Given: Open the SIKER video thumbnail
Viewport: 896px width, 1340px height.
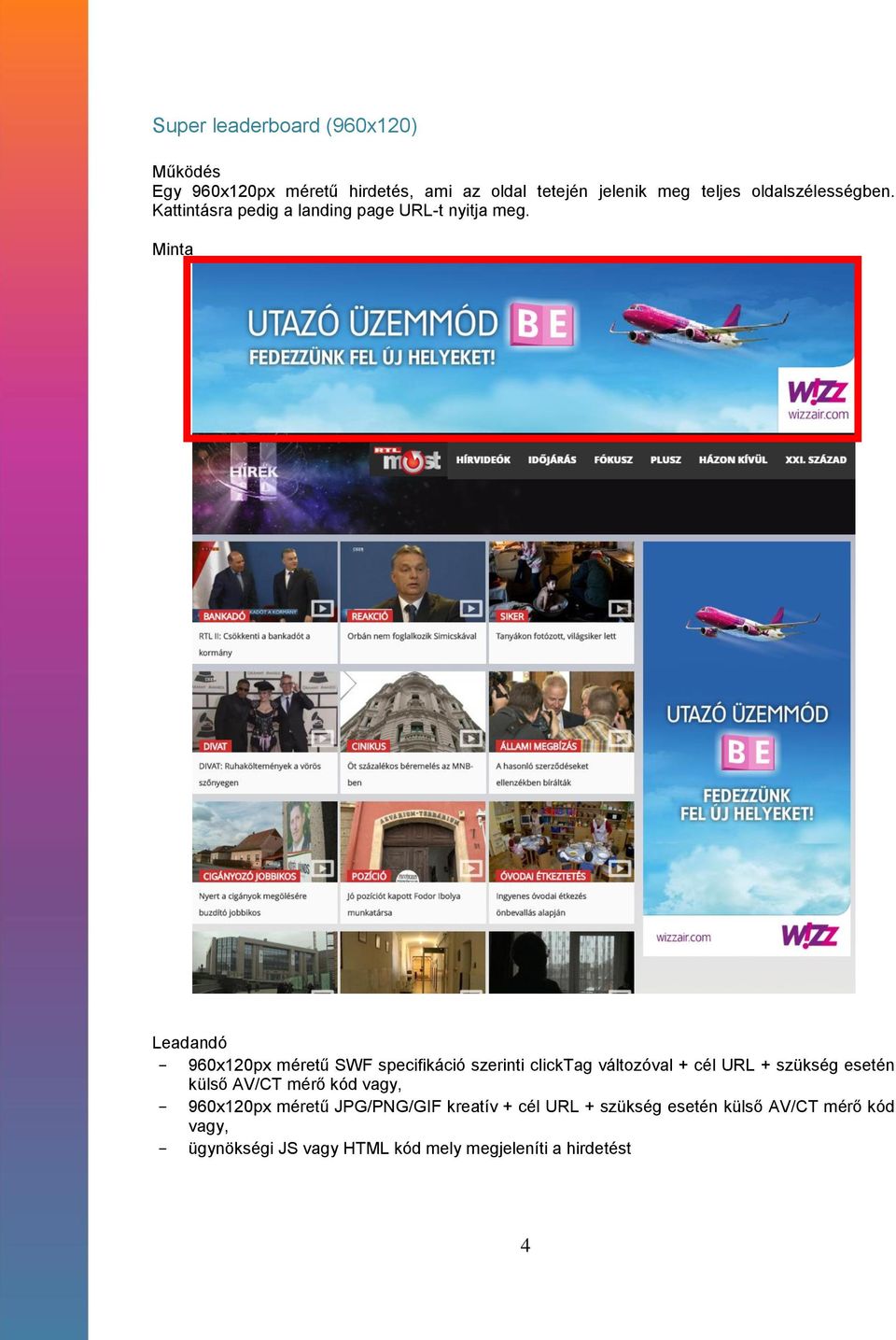Looking at the screenshot, I should pyautogui.click(x=561, y=582).
